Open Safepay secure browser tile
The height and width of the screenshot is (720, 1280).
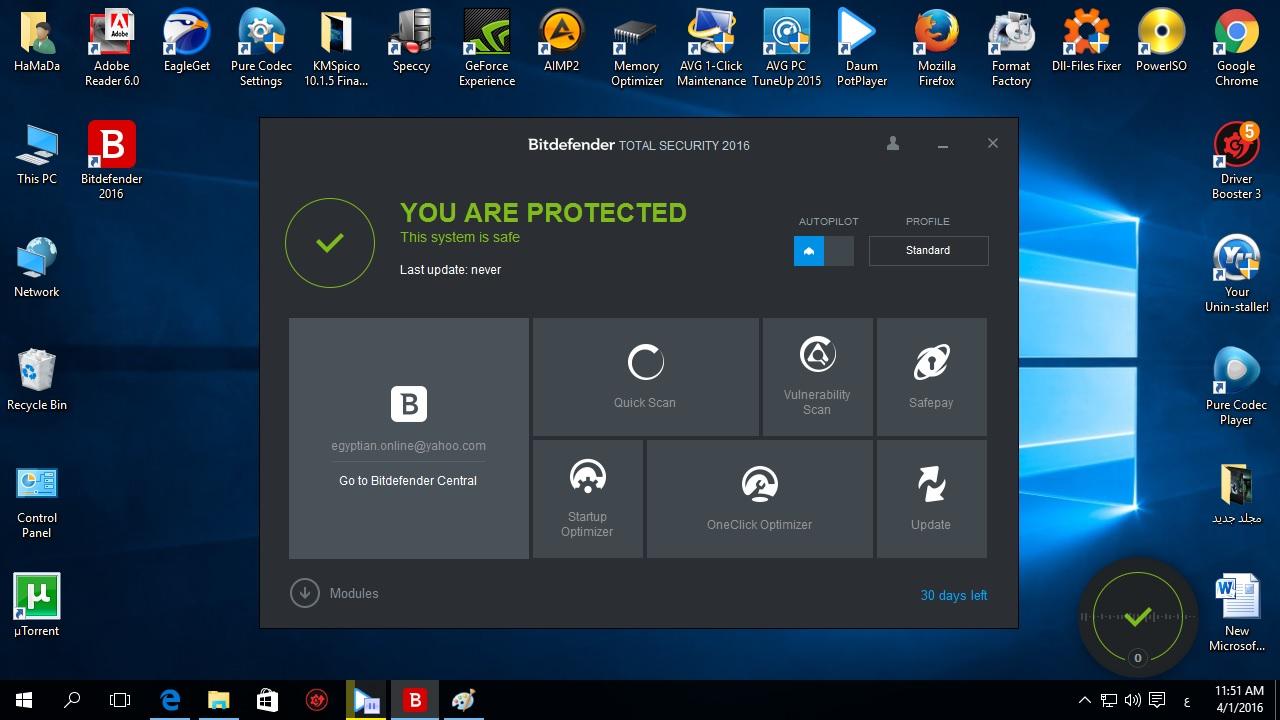click(x=931, y=377)
